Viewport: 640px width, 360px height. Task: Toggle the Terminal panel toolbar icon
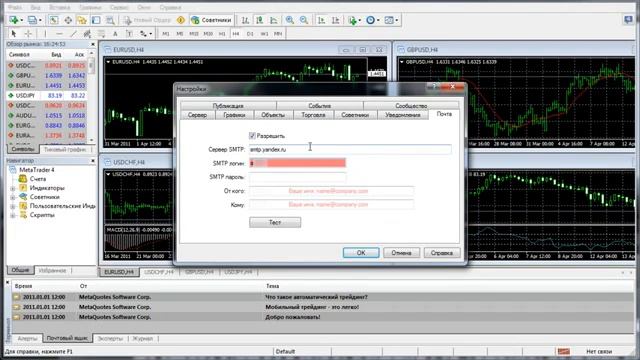[x=96, y=20]
